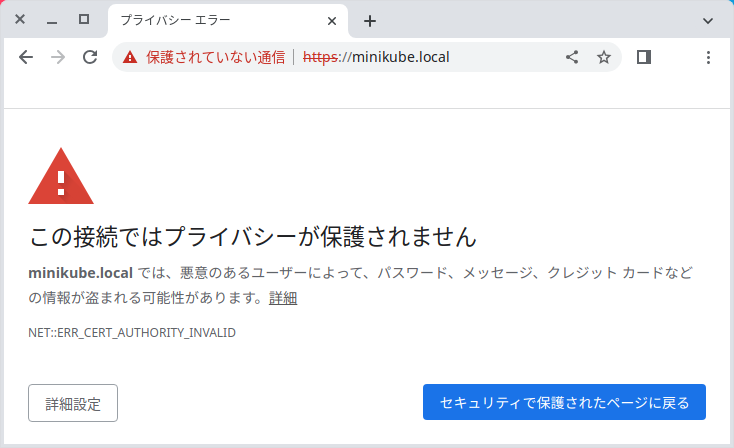Bookmark this page with the star icon
The width and height of the screenshot is (734, 448).
click(x=604, y=57)
